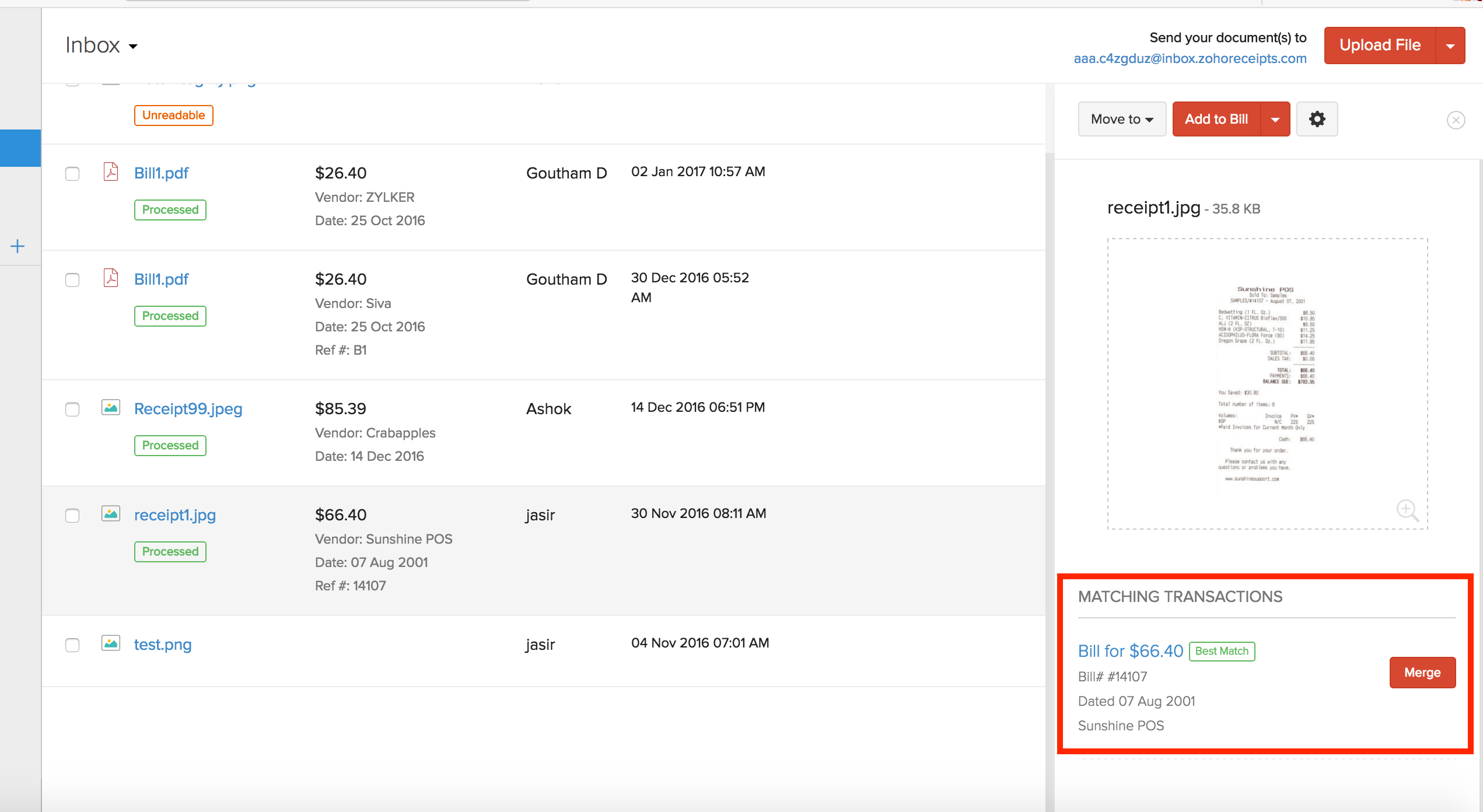
Task: Select the receipt1.jpg row checkbox
Action: click(72, 516)
